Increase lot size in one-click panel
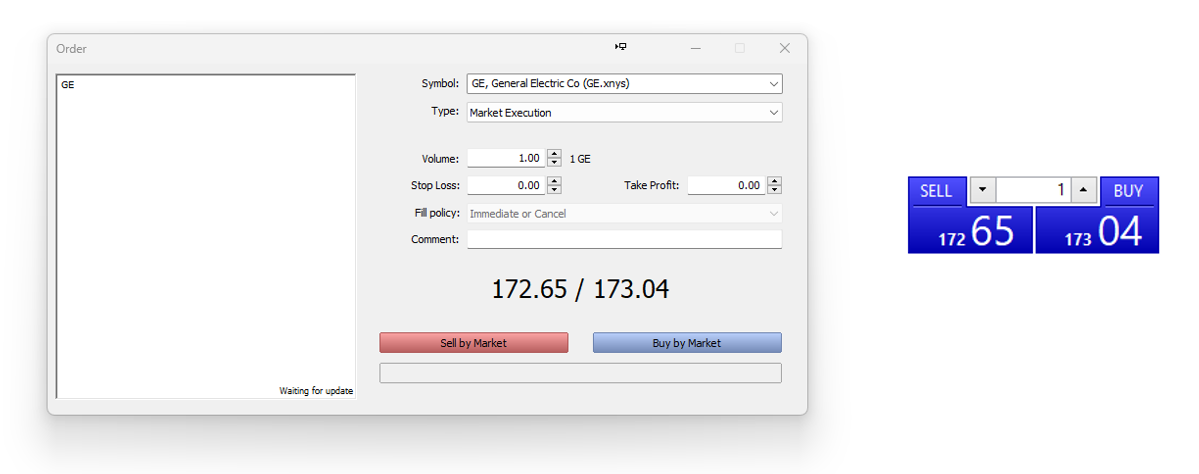 (x=1084, y=191)
